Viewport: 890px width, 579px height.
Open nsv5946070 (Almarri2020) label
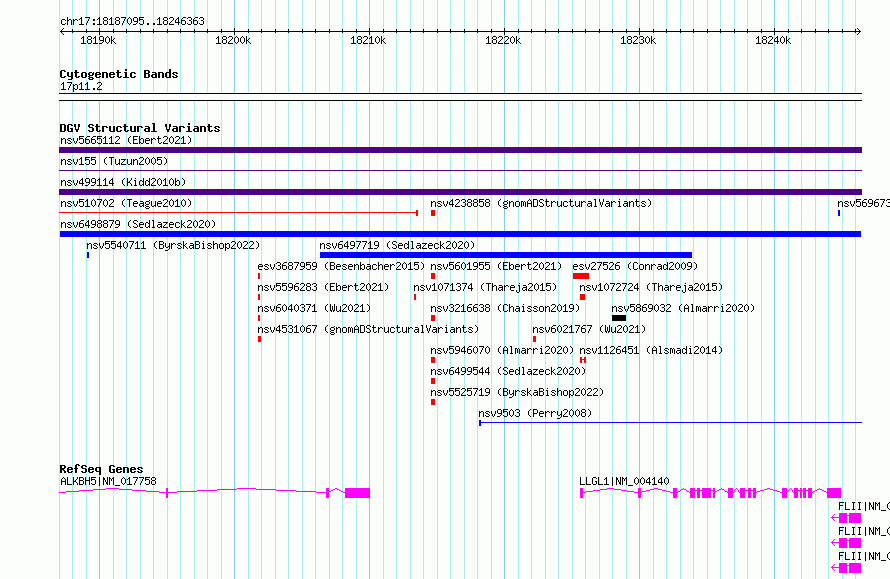[502, 350]
